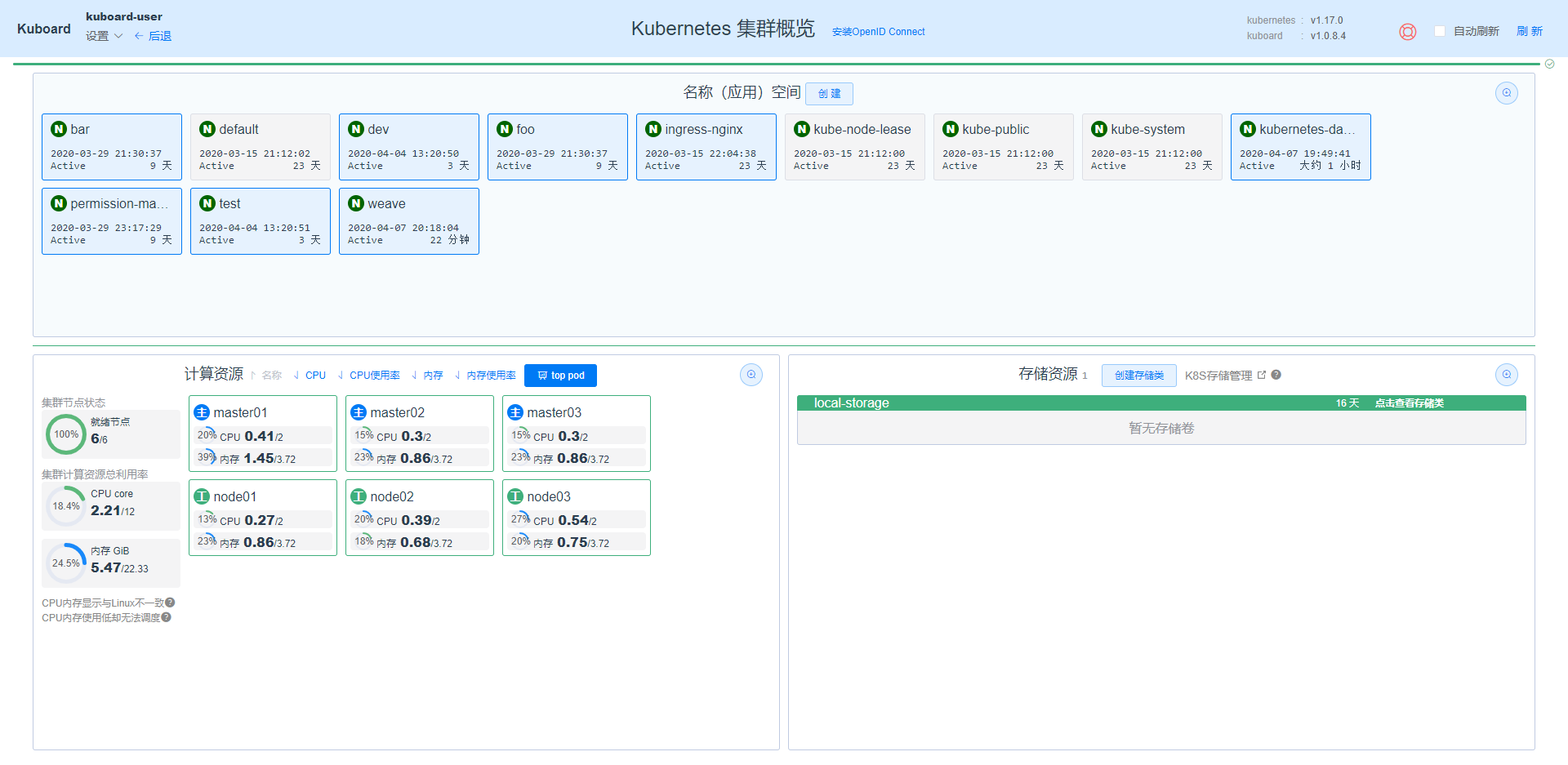The height and width of the screenshot is (765, 1568).
Task: Click the N icon of dev namespace
Action: point(356,129)
